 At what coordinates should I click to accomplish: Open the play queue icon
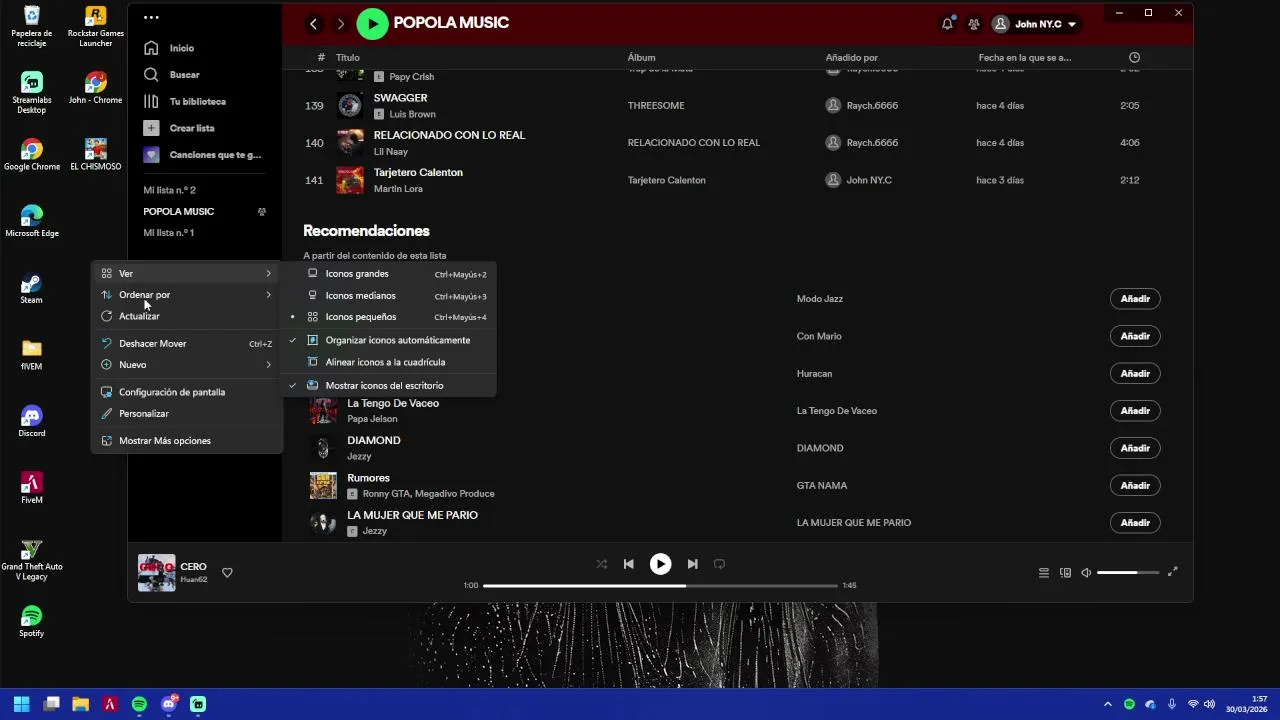click(x=1043, y=573)
